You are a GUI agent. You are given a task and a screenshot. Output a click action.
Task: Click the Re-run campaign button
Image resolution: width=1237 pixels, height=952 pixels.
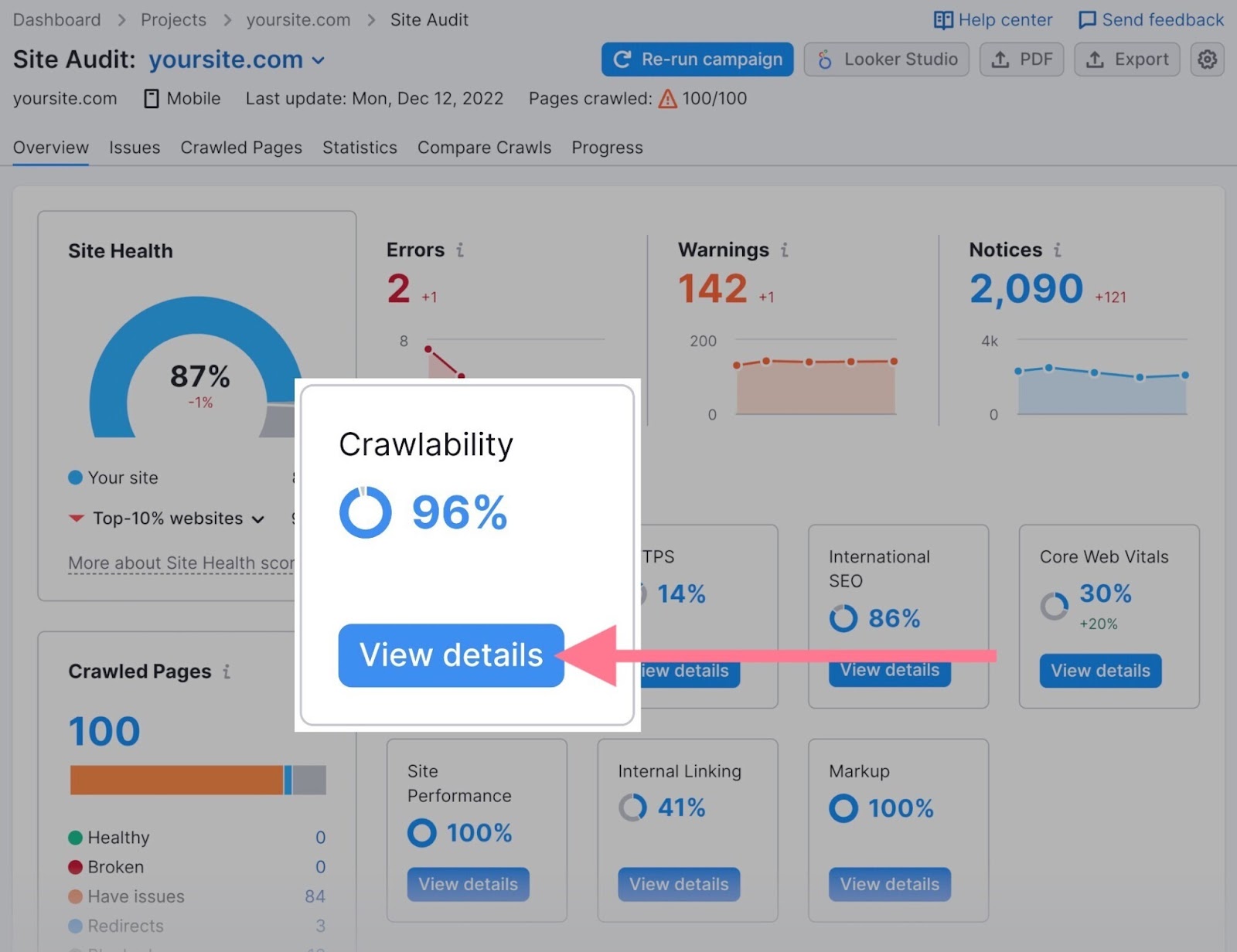pos(696,59)
